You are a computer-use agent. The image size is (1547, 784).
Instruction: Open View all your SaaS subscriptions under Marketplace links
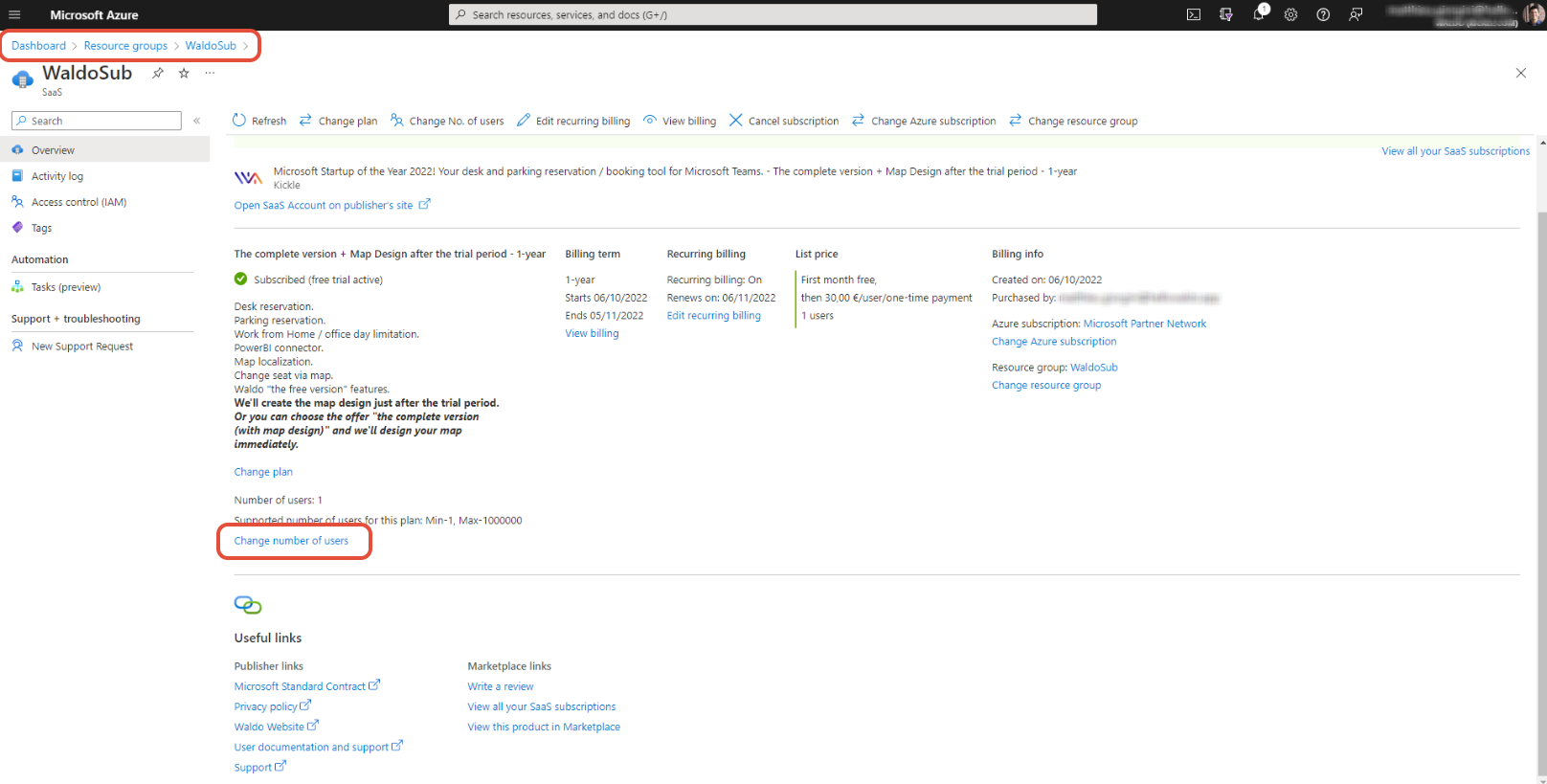pyautogui.click(x=542, y=706)
